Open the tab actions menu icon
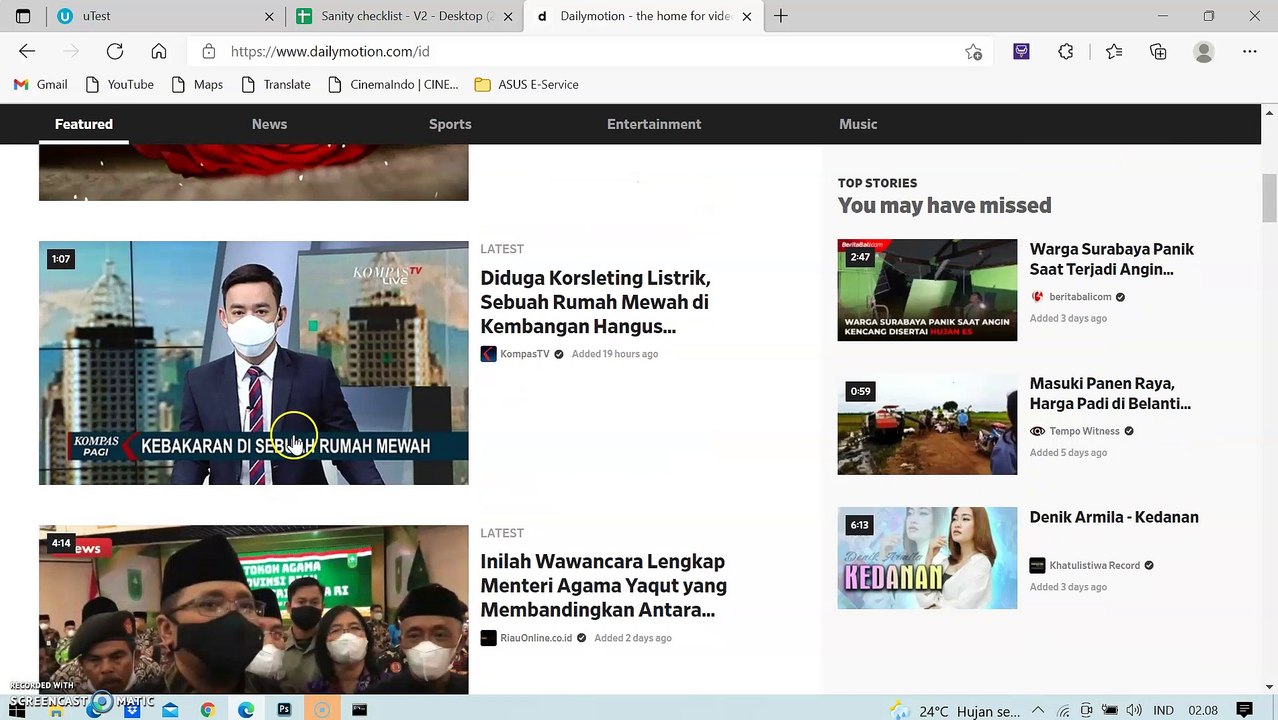Image resolution: width=1278 pixels, height=720 pixels. click(23, 16)
